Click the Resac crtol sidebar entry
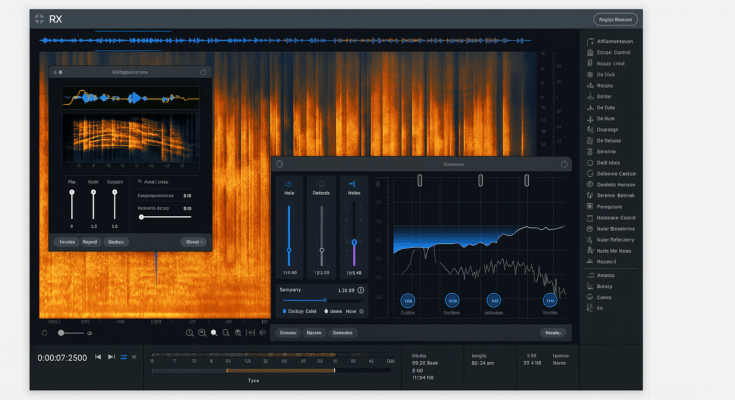This screenshot has height=400, width=735. 606,63
